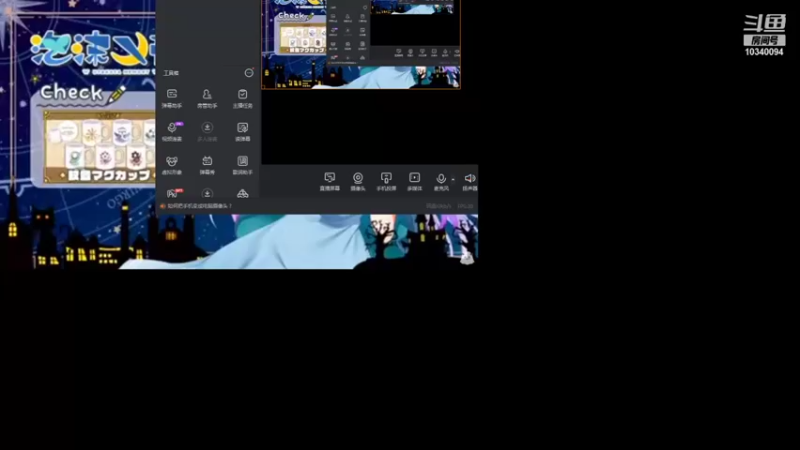Open the 歌词助手 lyrics helper
The image size is (800, 450).
click(242, 165)
